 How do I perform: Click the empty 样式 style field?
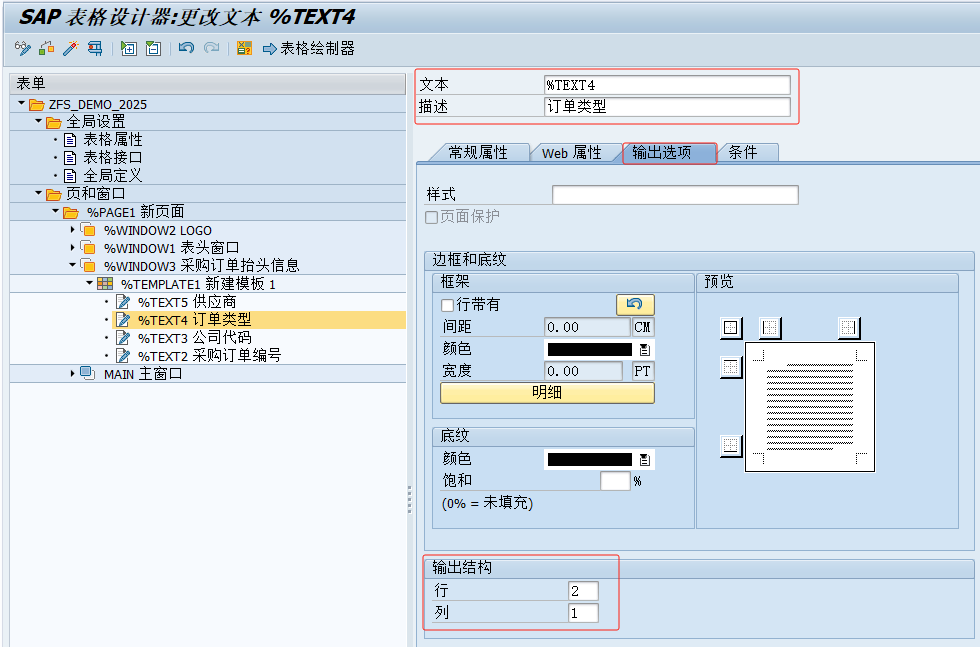[x=675, y=194]
